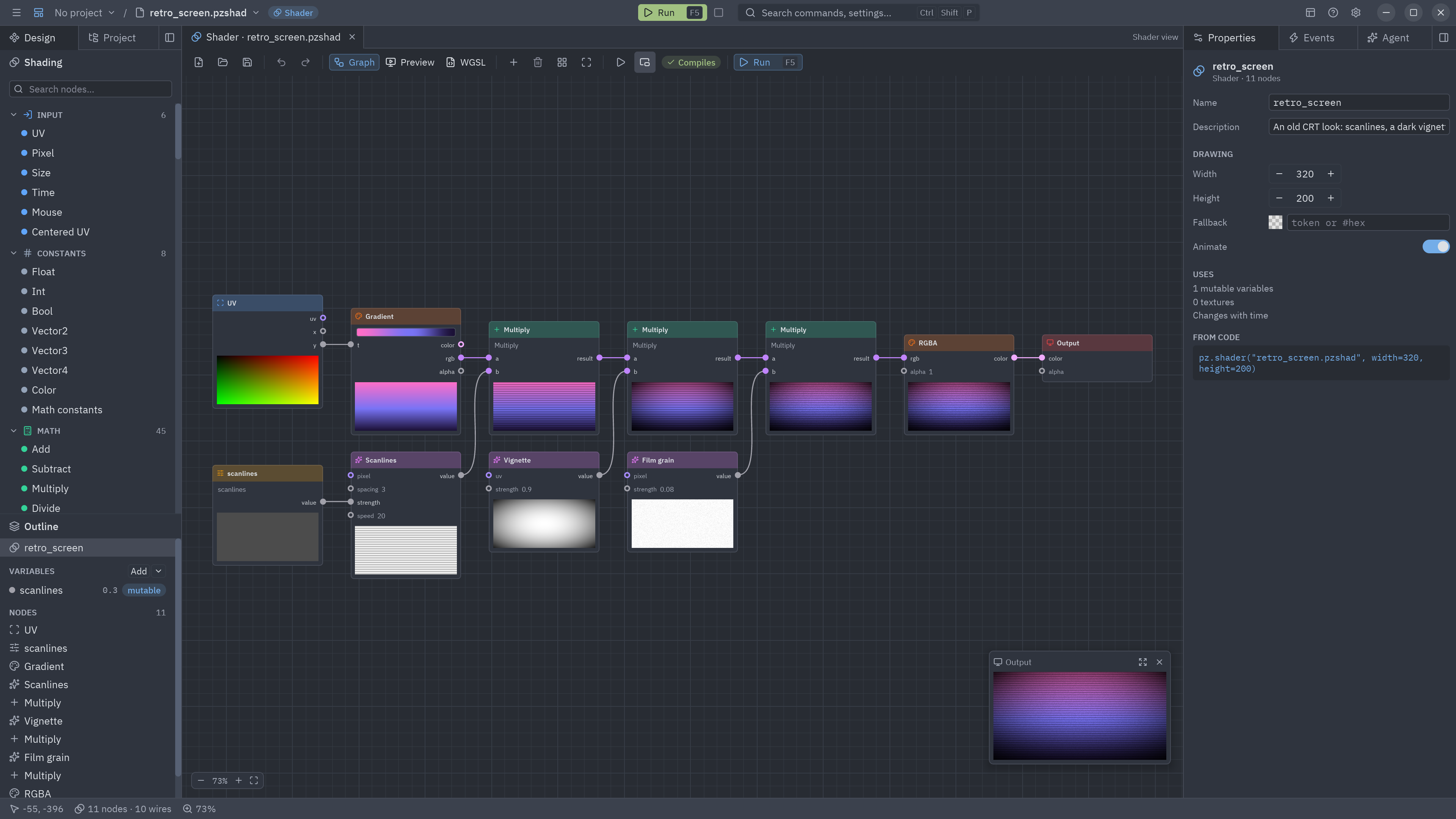
Task: Delete selected node using trash icon
Action: point(538,62)
